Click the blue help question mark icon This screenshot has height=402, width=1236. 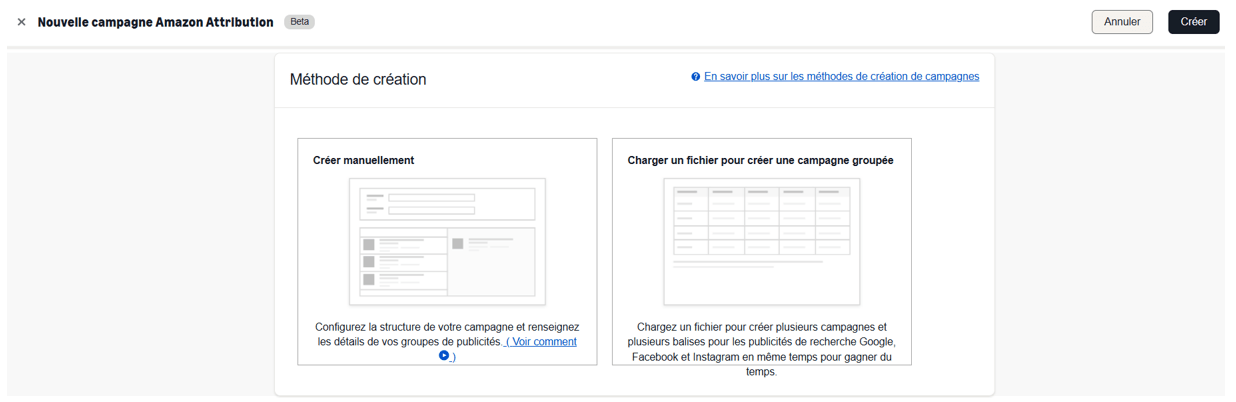[x=695, y=77]
